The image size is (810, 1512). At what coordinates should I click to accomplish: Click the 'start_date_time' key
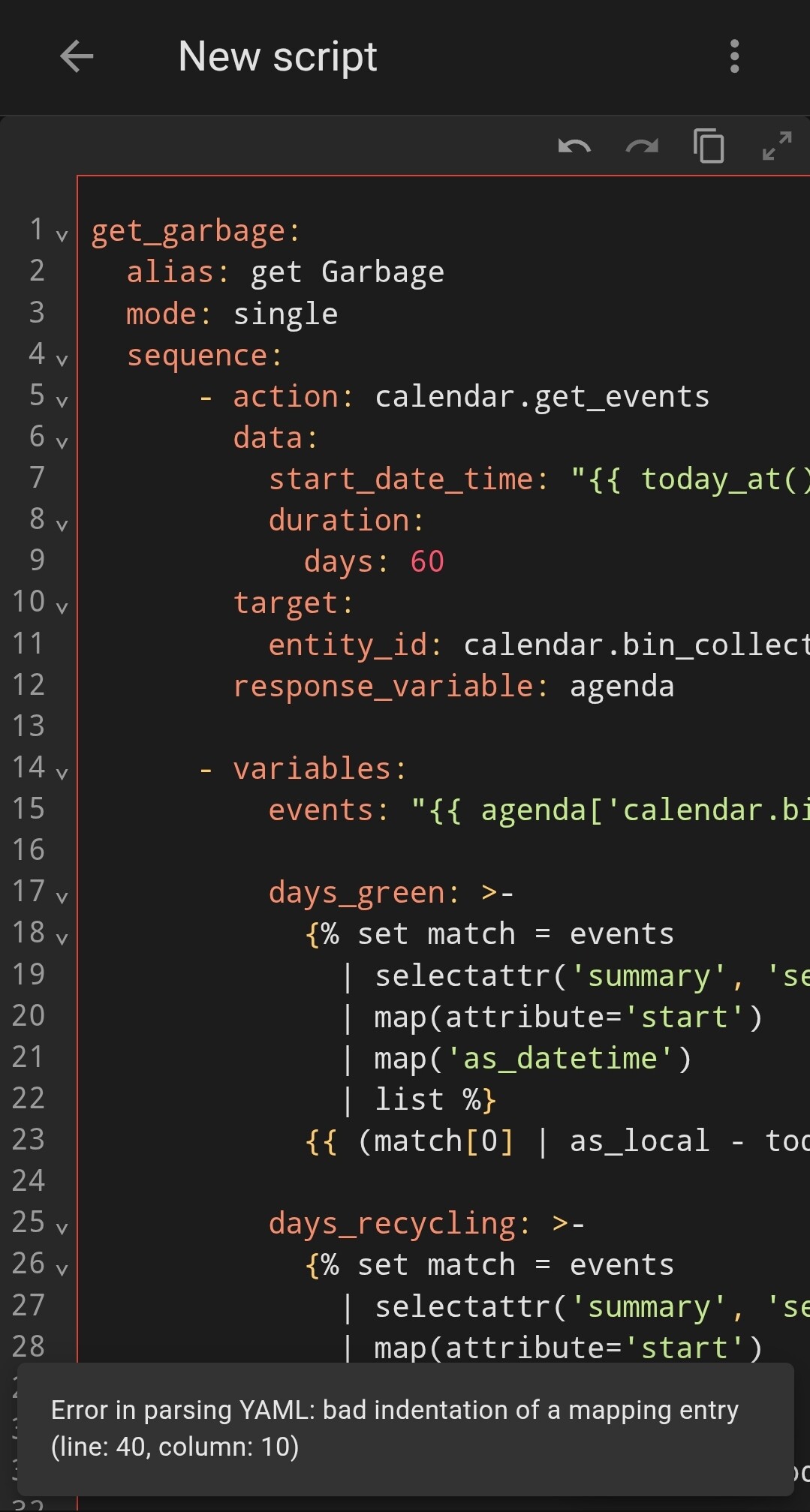coord(401,479)
